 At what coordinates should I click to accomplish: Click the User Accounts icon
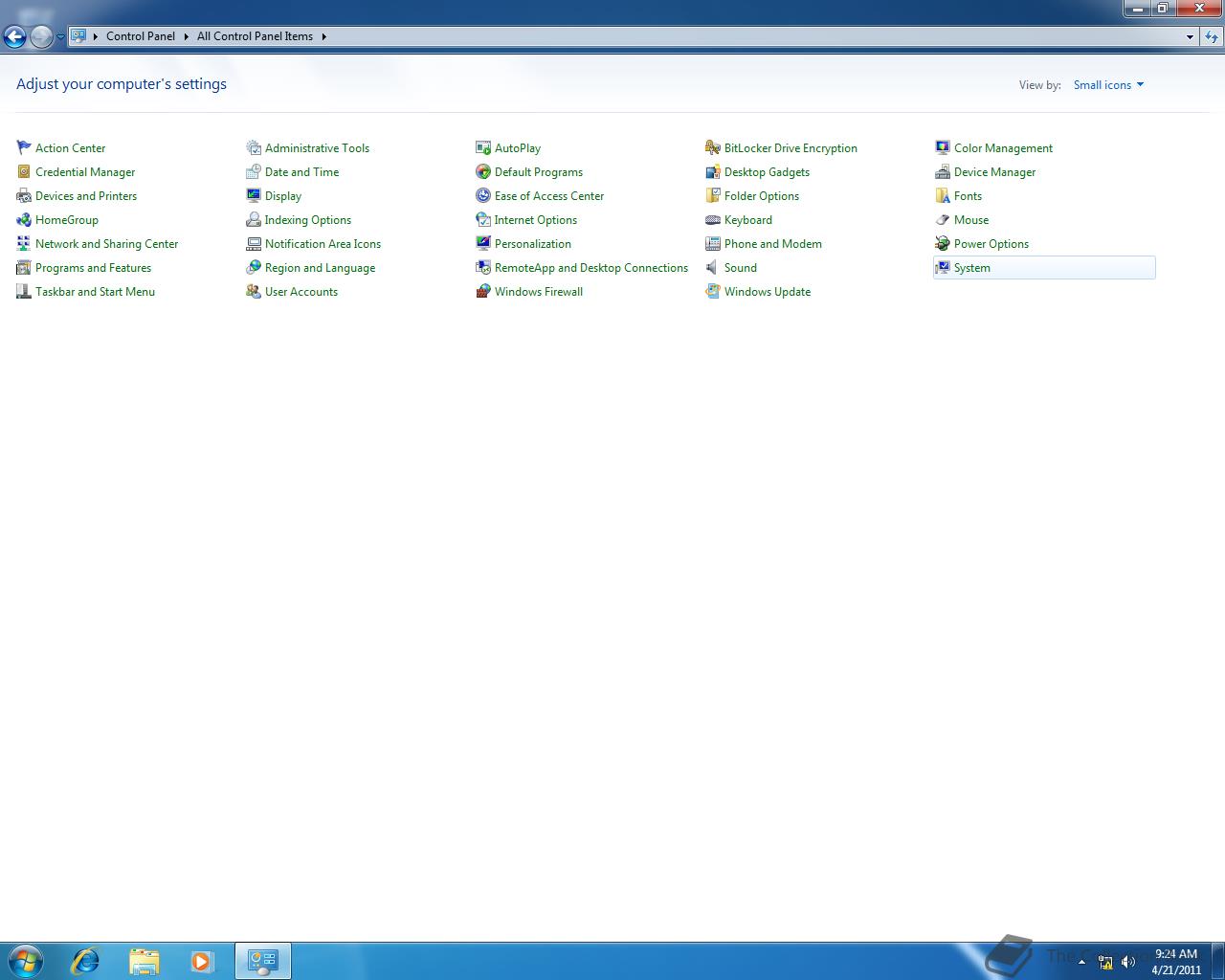pyautogui.click(x=254, y=291)
